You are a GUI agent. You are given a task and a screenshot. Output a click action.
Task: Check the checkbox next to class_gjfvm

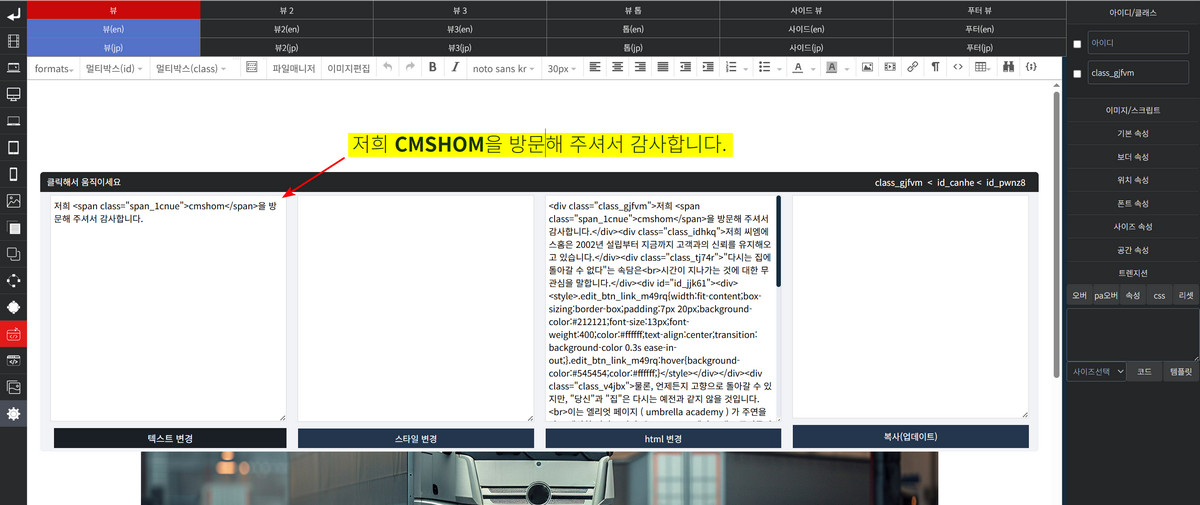pyautogui.click(x=1077, y=74)
